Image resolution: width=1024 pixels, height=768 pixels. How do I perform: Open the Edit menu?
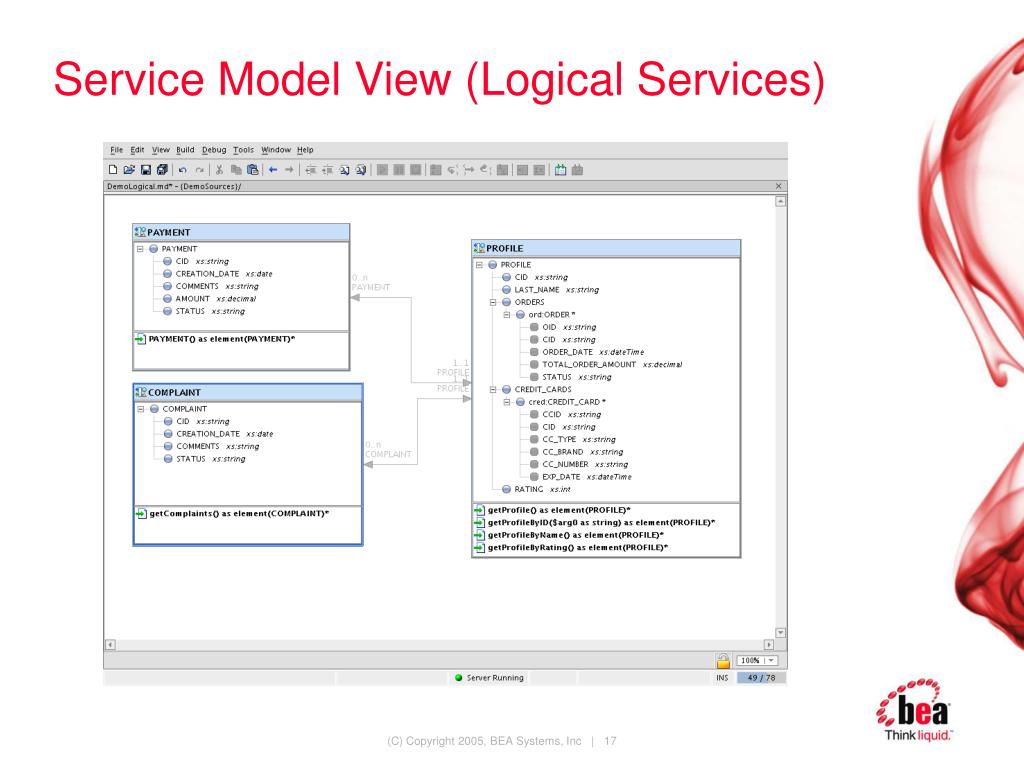(137, 150)
